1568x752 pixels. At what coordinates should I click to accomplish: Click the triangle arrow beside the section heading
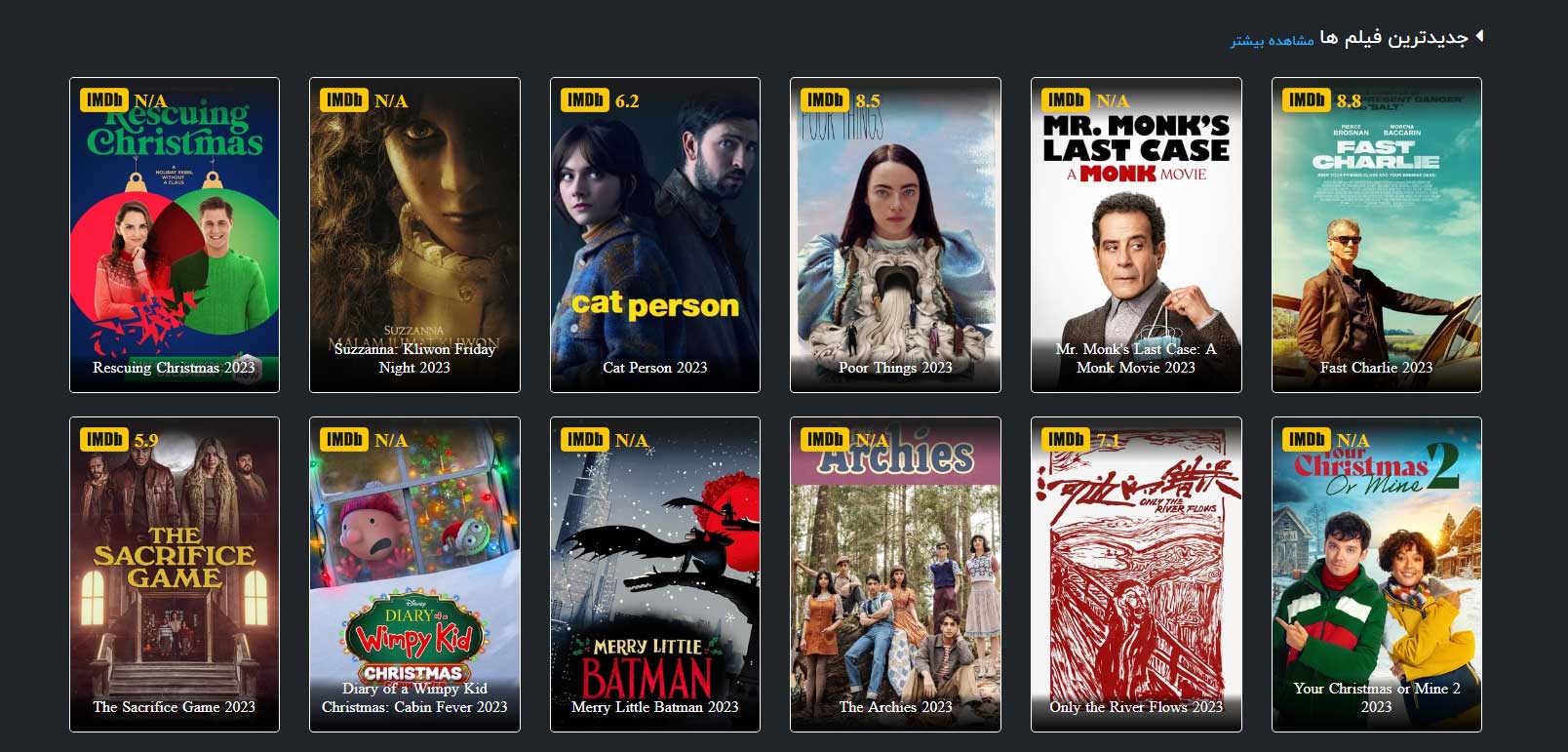tap(1479, 36)
